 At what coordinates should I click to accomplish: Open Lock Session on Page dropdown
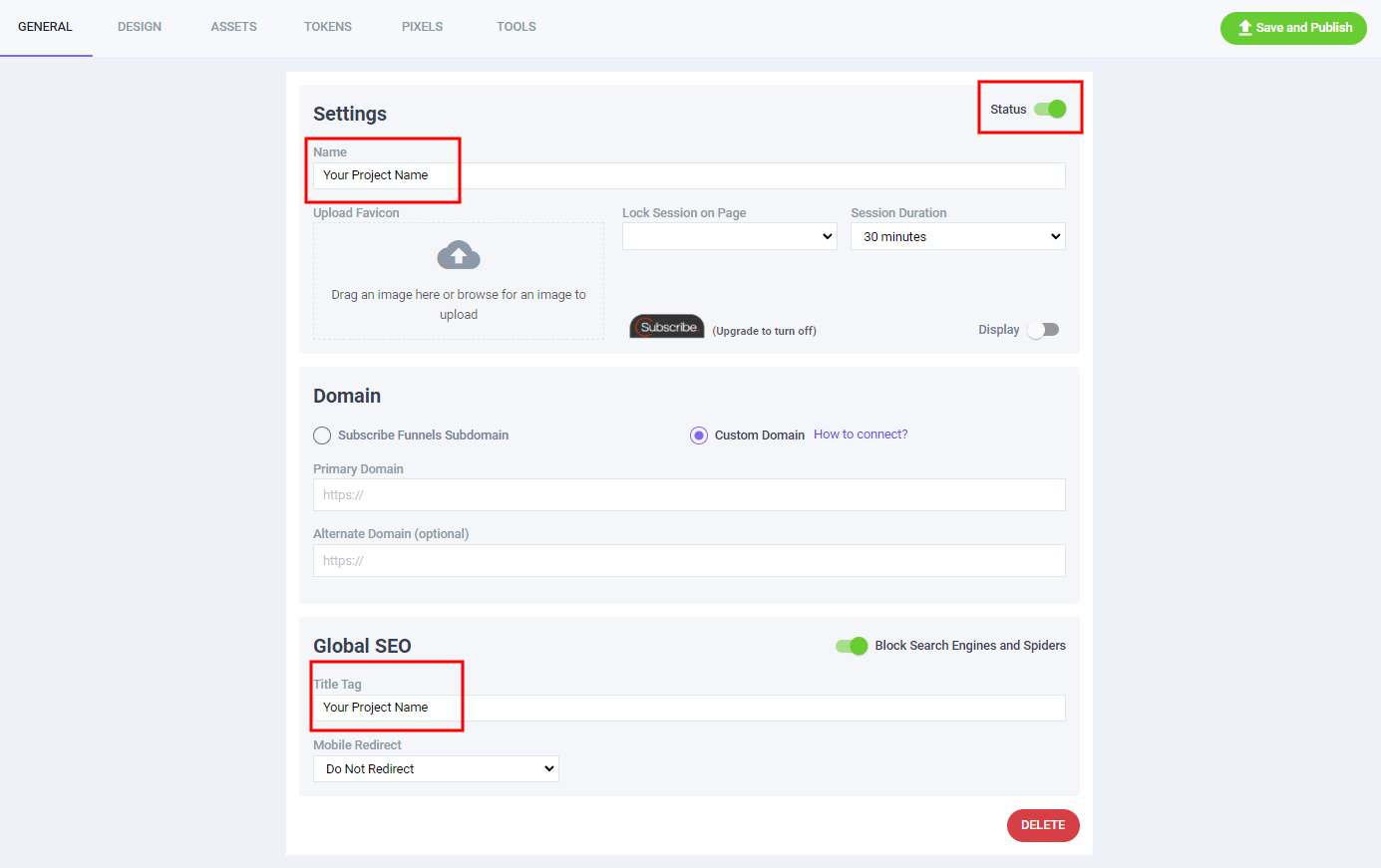point(729,236)
